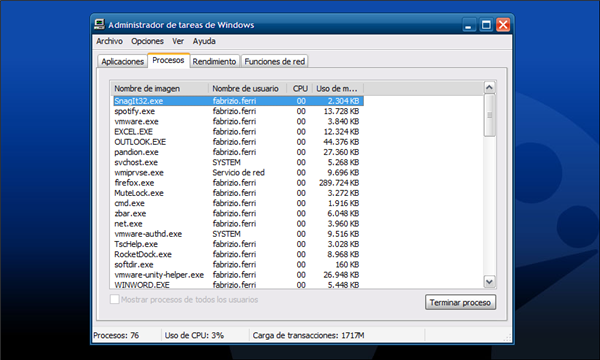Select the EXCEL.EXE process
The width and height of the screenshot is (600, 360).
click(x=238, y=132)
